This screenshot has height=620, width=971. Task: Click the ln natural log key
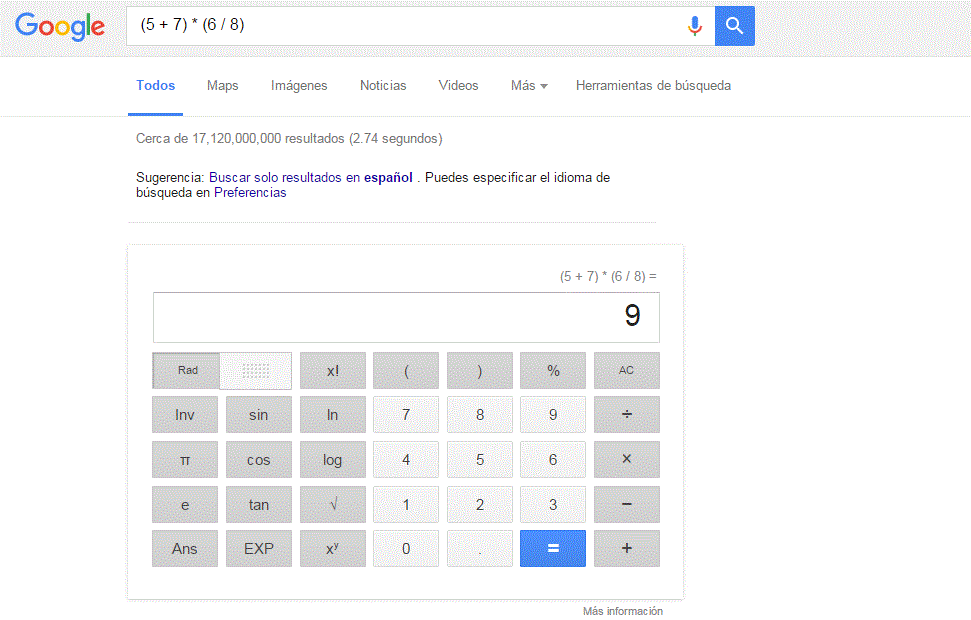333,414
